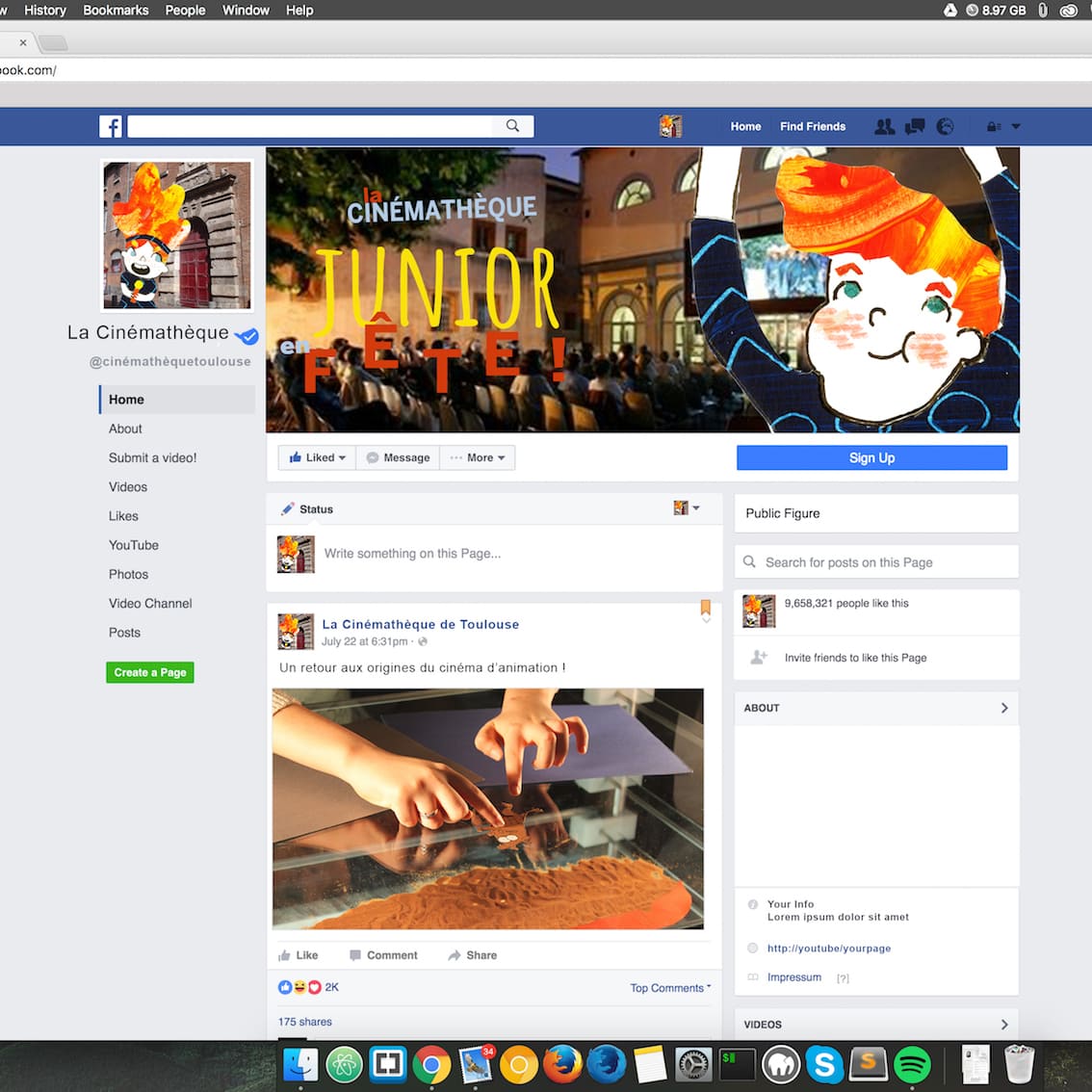Open the account settings dropdown arrow
1092x1092 pixels.
[x=1016, y=126]
